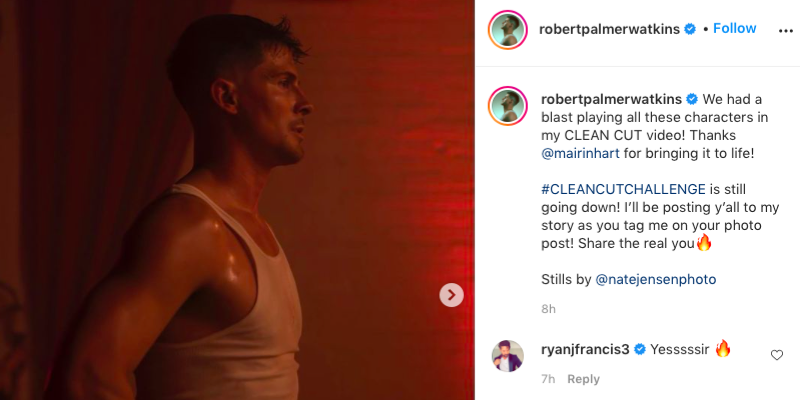Click verified badge next to ryanjfrancis3

click(x=639, y=350)
